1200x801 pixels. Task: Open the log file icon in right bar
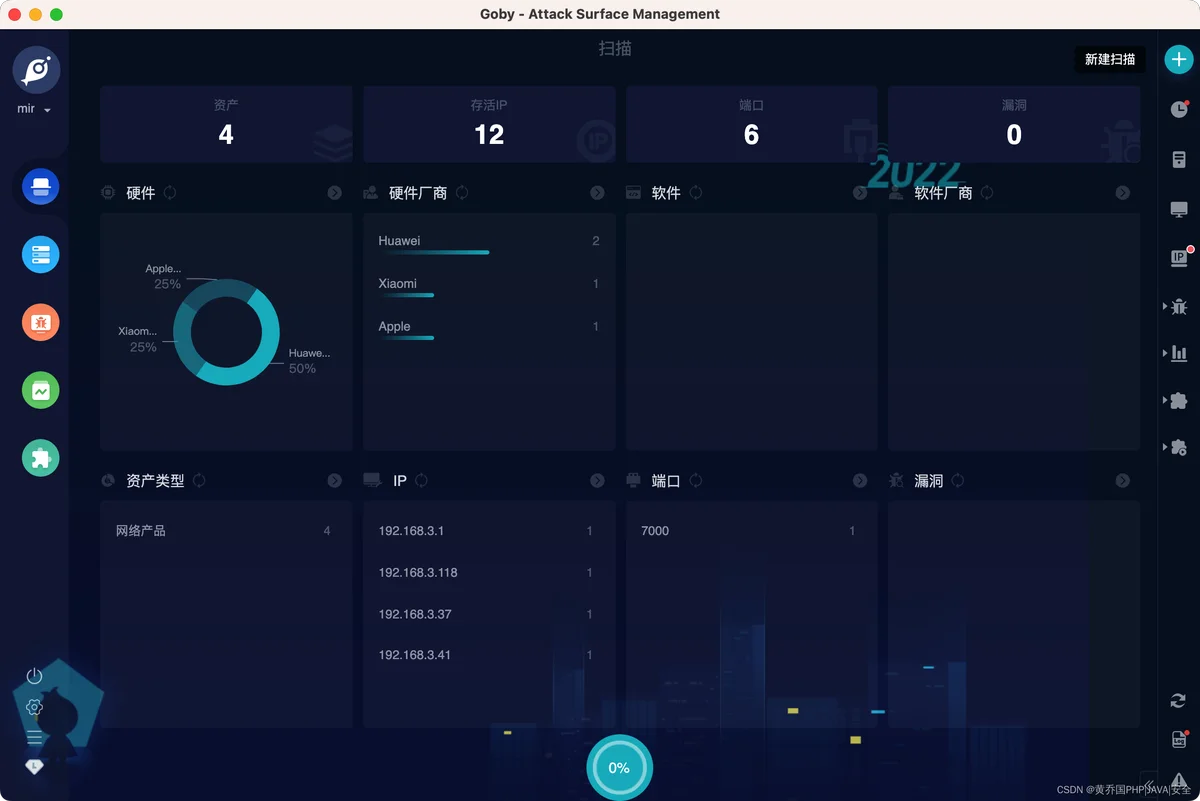(x=1179, y=739)
